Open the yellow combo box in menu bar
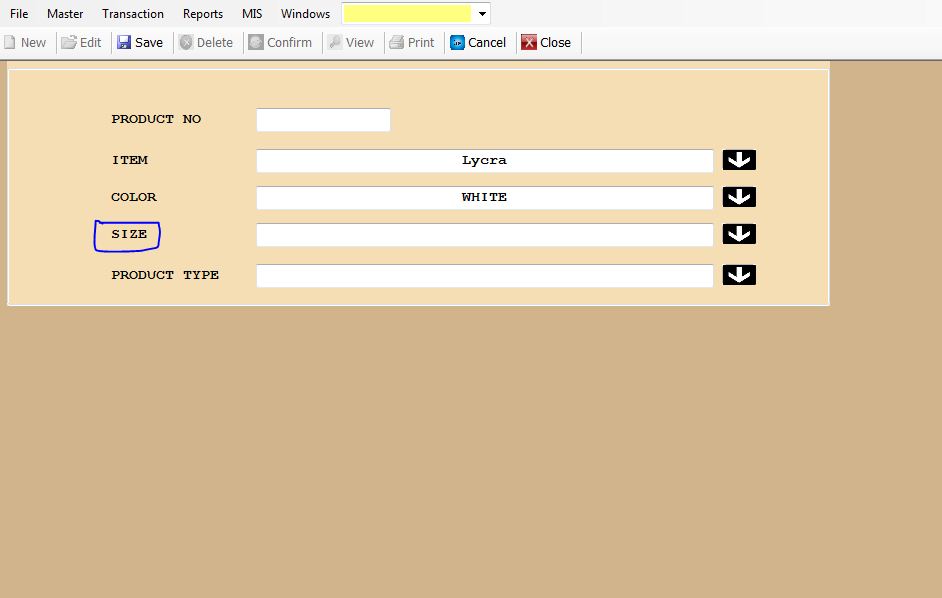942x598 pixels. (483, 14)
